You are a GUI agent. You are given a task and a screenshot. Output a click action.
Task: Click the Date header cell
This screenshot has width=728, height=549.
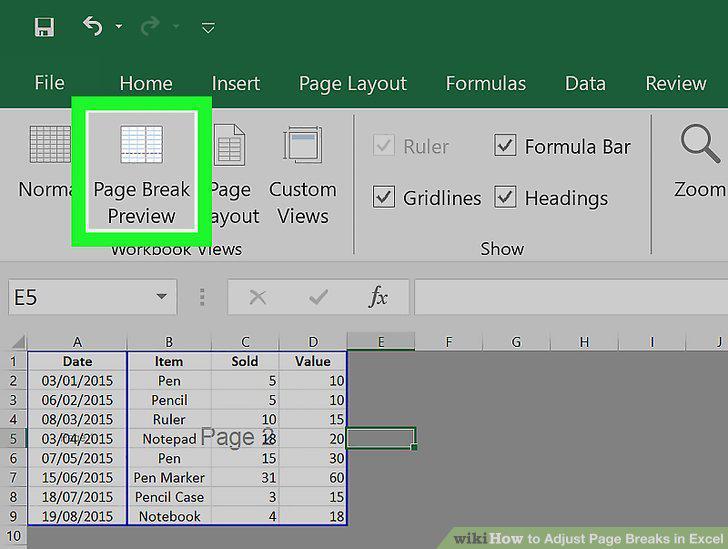pos(77,361)
